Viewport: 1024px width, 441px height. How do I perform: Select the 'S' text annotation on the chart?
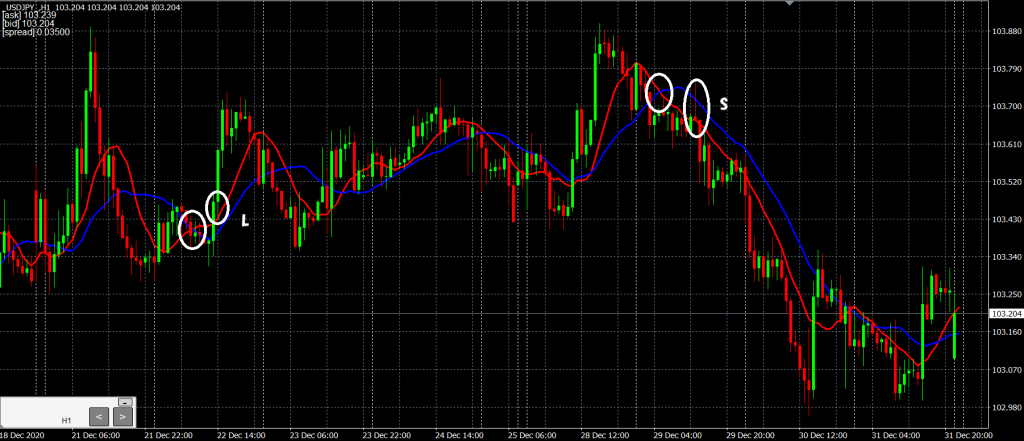pos(724,103)
